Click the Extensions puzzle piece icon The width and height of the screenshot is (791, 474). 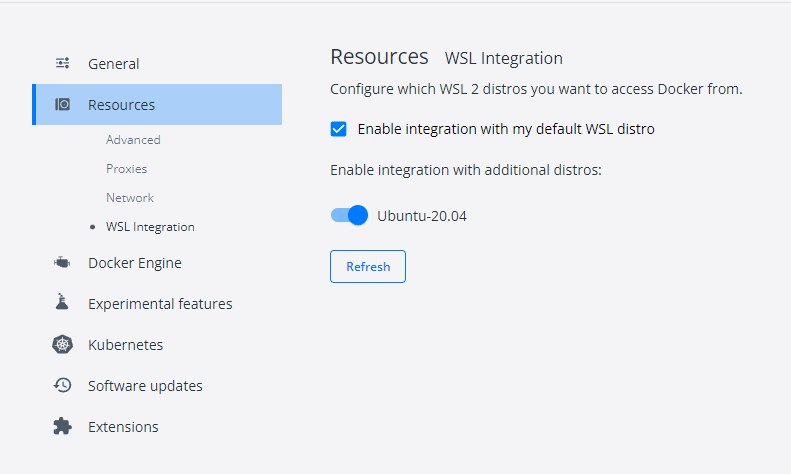62,427
